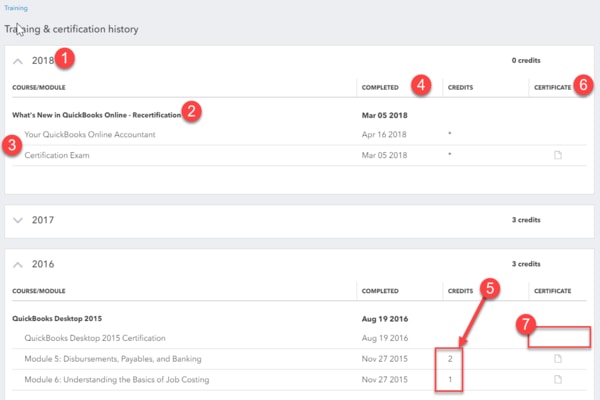Open certificate icon for Certification Exam row
The height and width of the screenshot is (400, 600).
point(558,155)
